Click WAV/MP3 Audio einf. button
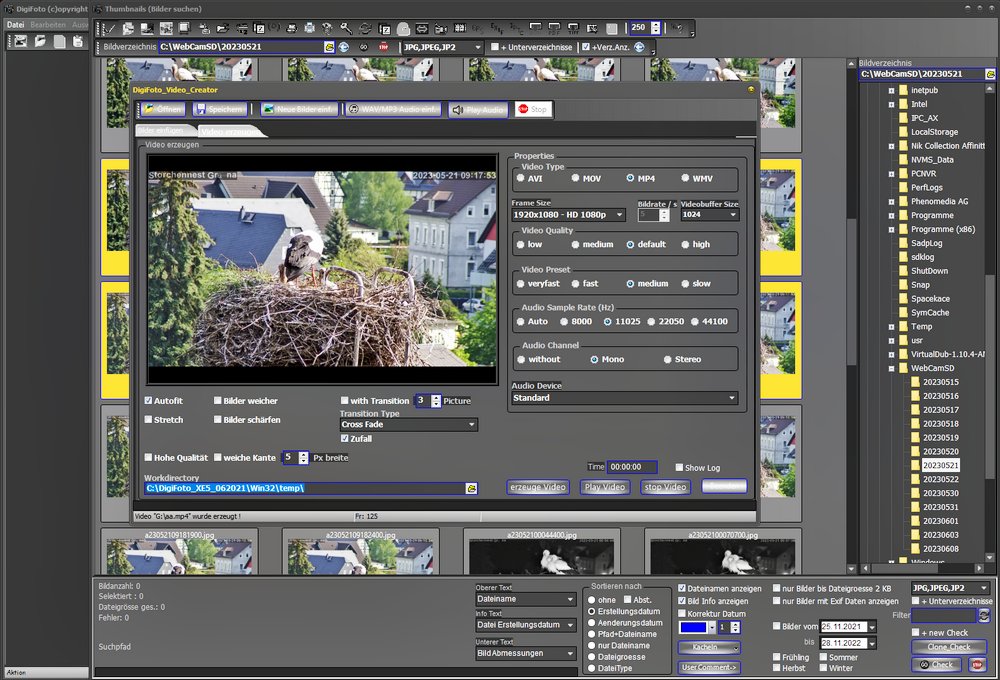This screenshot has width=1000, height=680. tap(392, 109)
